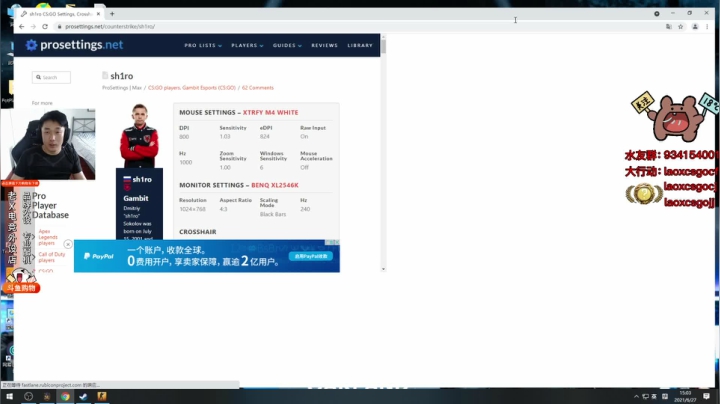Open the LIBRARY nav item
The height and width of the screenshot is (404, 720).
click(360, 45)
